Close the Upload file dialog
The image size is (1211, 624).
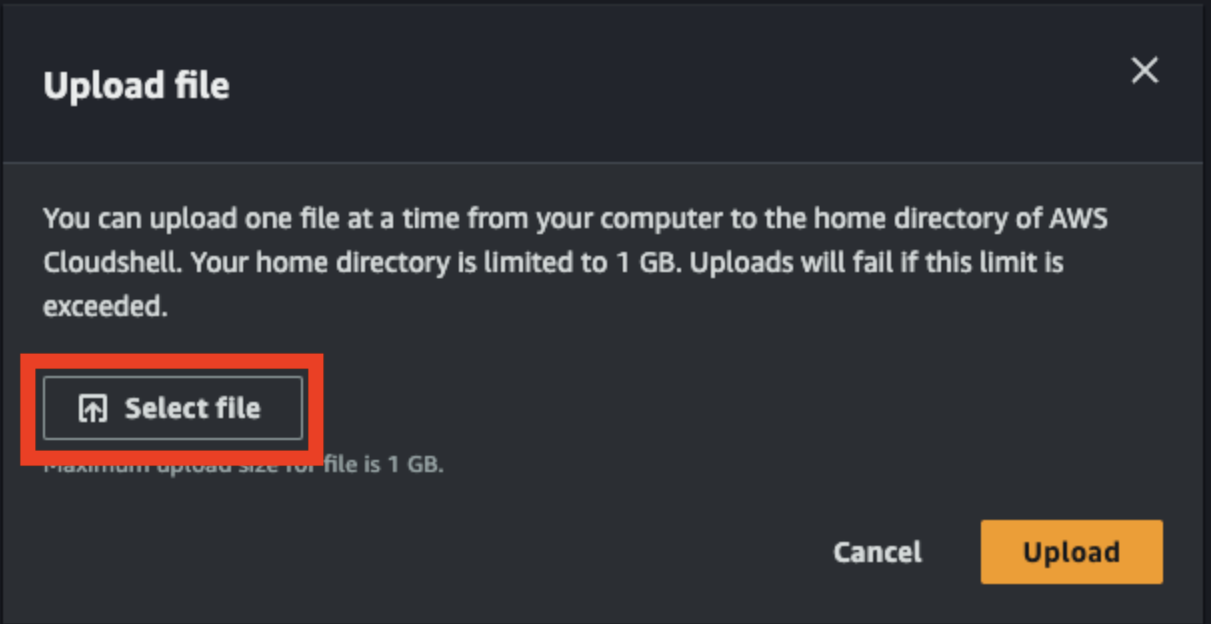pyautogui.click(x=1144, y=71)
